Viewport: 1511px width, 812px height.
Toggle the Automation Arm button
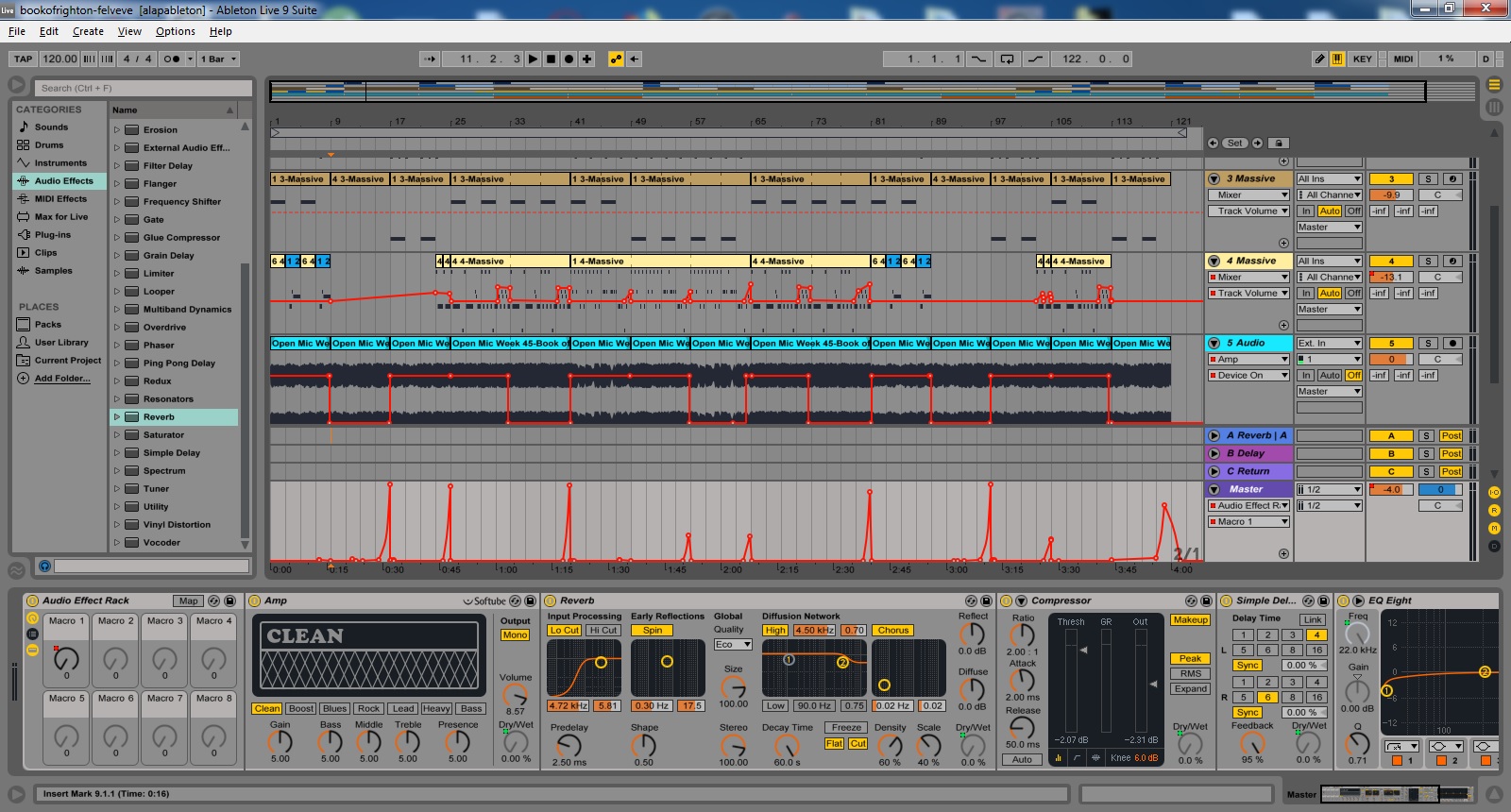pos(616,59)
